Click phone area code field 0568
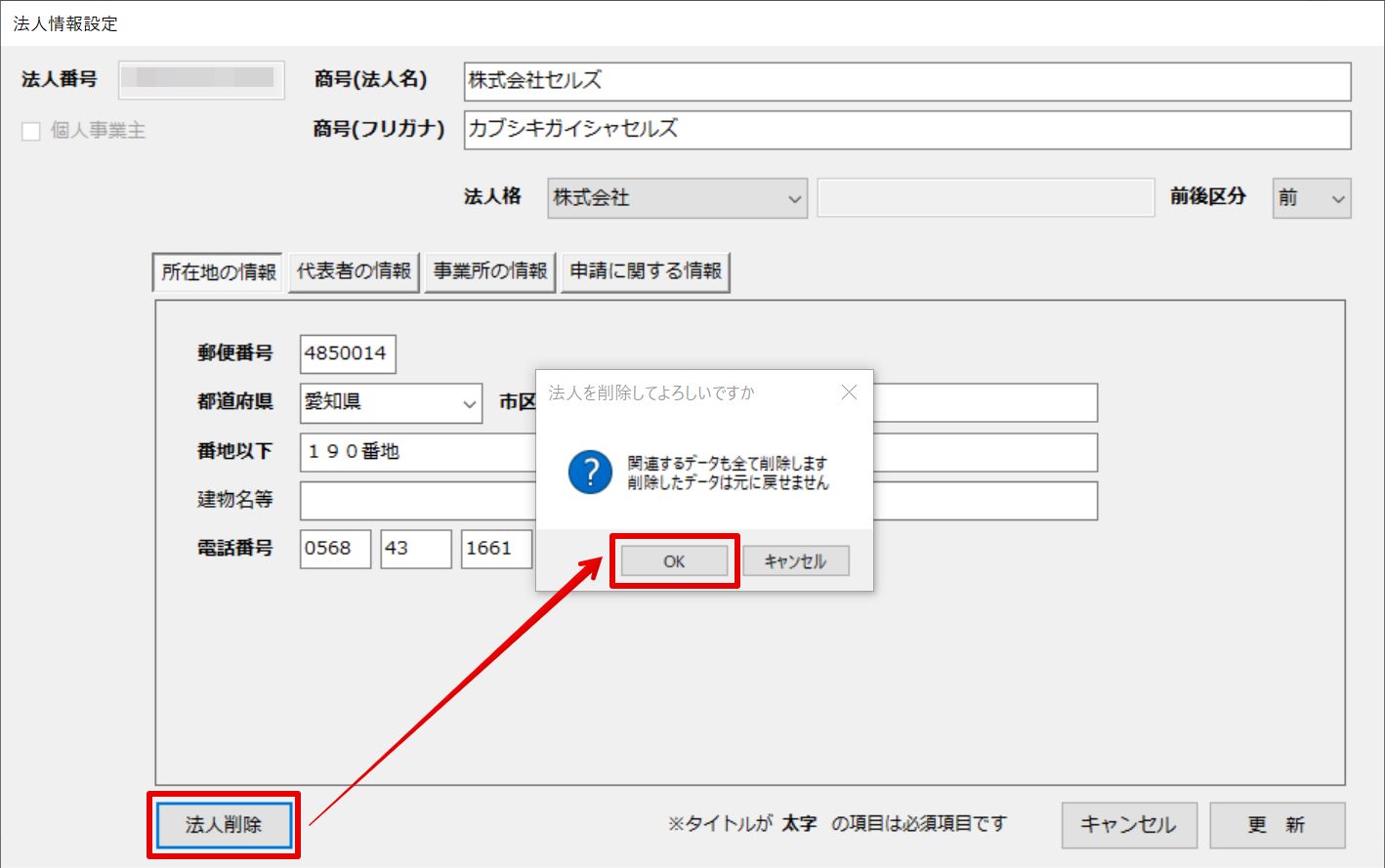 coord(335,549)
